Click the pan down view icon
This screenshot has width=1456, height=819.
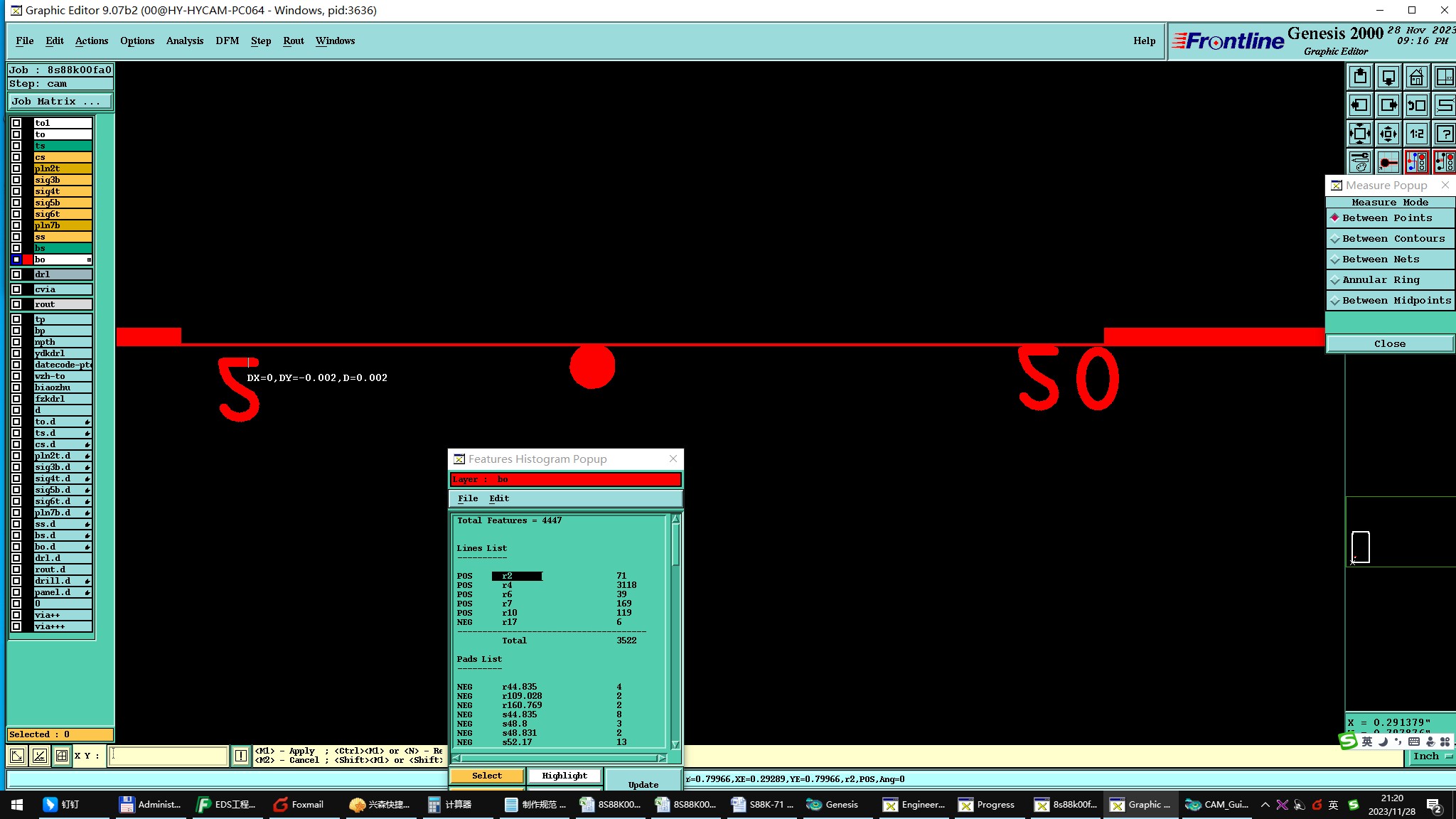[x=1388, y=77]
